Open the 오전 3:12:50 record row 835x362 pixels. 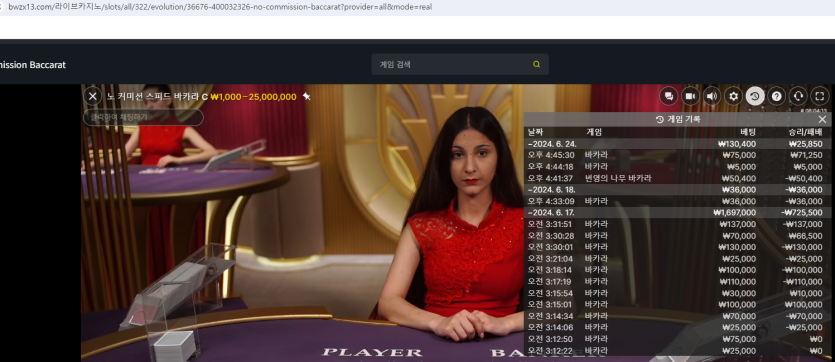click(677, 339)
